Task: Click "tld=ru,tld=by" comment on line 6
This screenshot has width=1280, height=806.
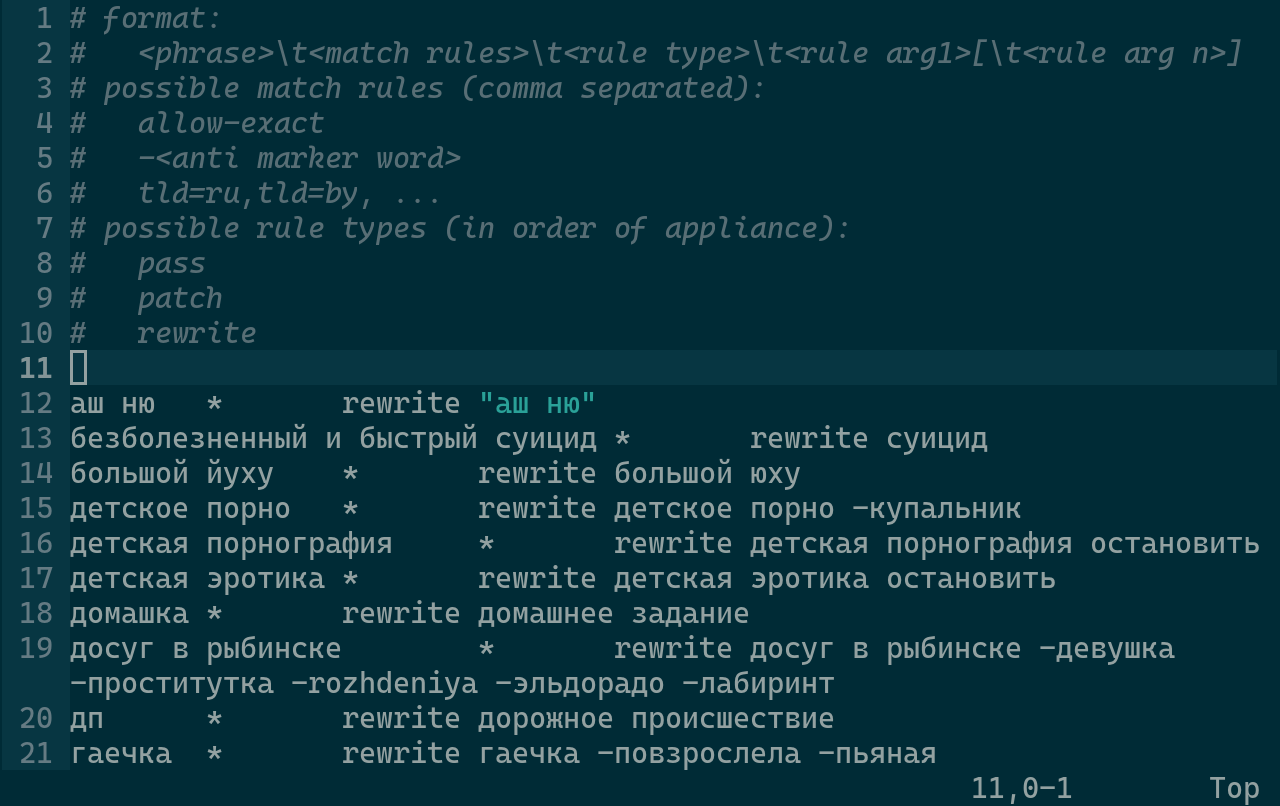Action: (x=247, y=193)
